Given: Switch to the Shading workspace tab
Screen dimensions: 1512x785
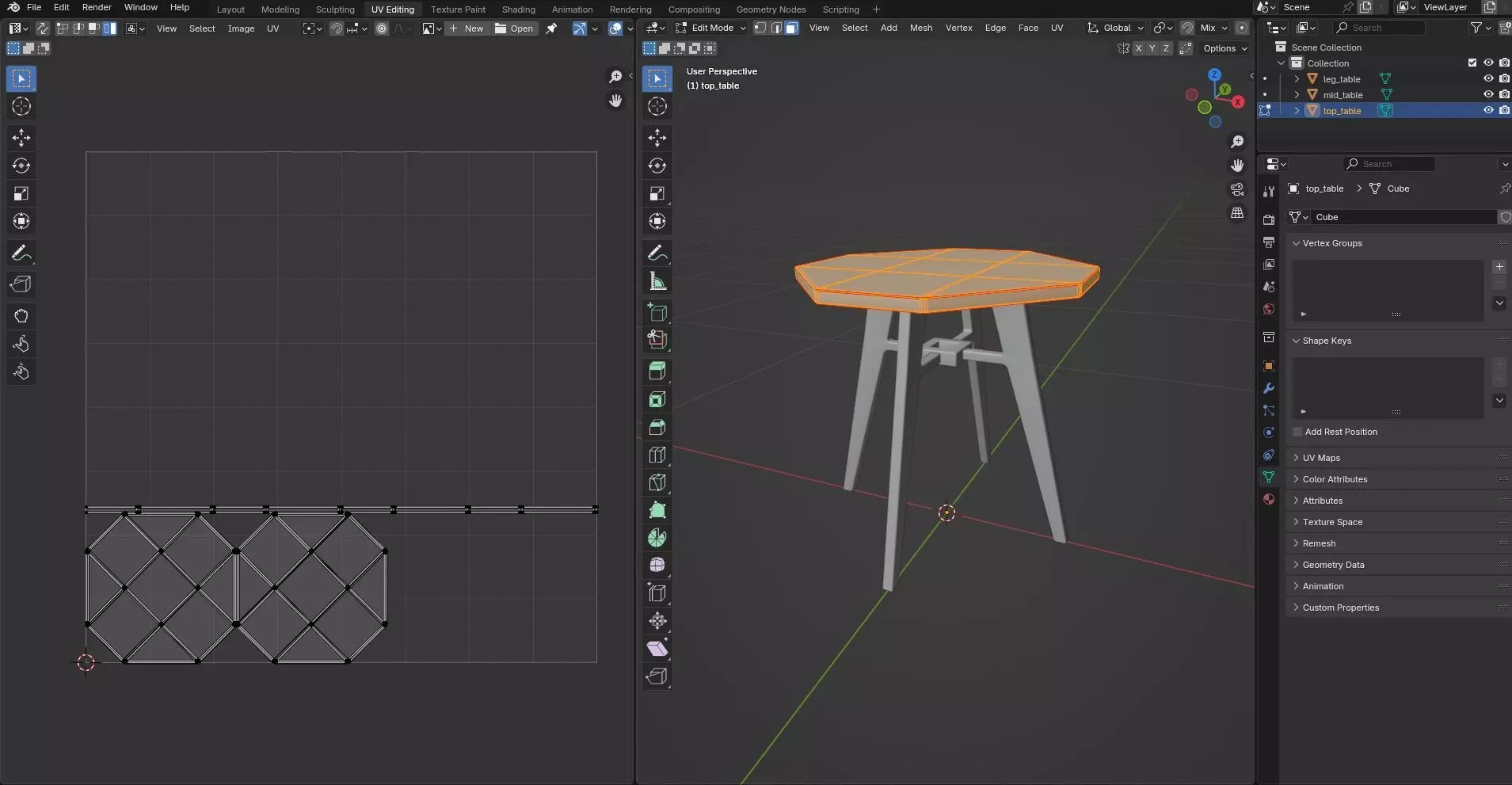Looking at the screenshot, I should [x=519, y=10].
